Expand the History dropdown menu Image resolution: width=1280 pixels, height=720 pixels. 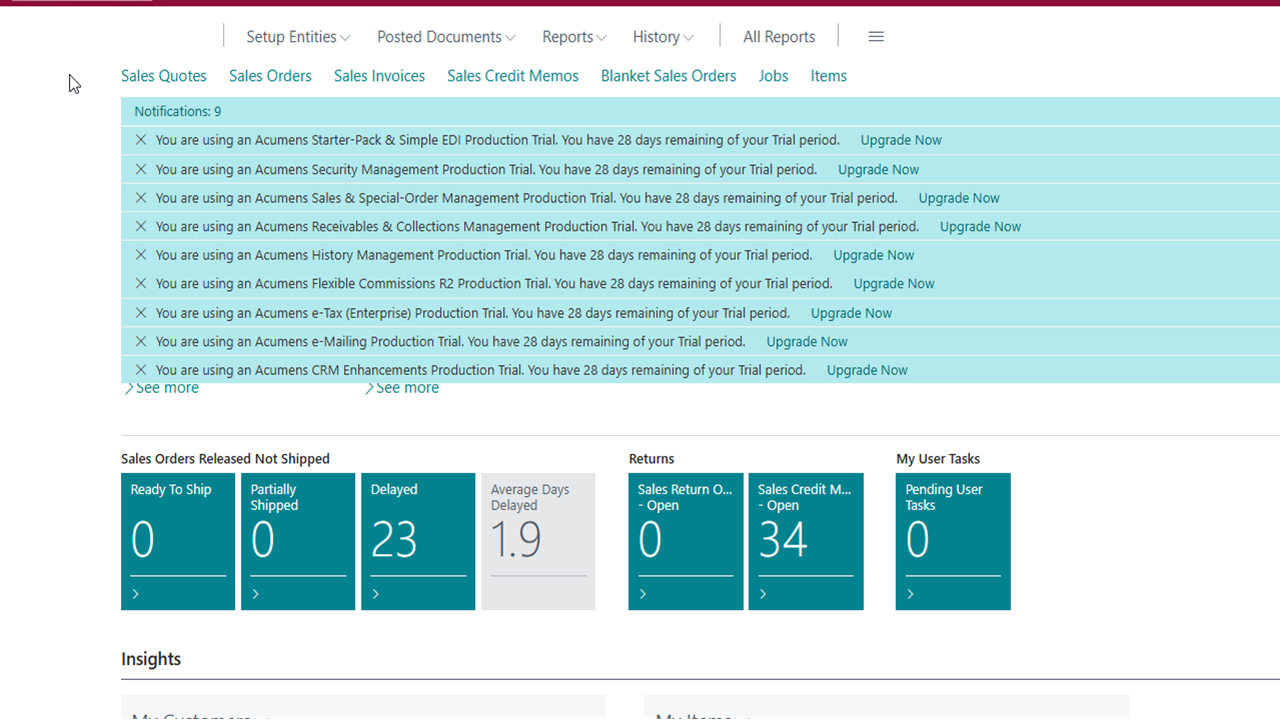tap(663, 37)
